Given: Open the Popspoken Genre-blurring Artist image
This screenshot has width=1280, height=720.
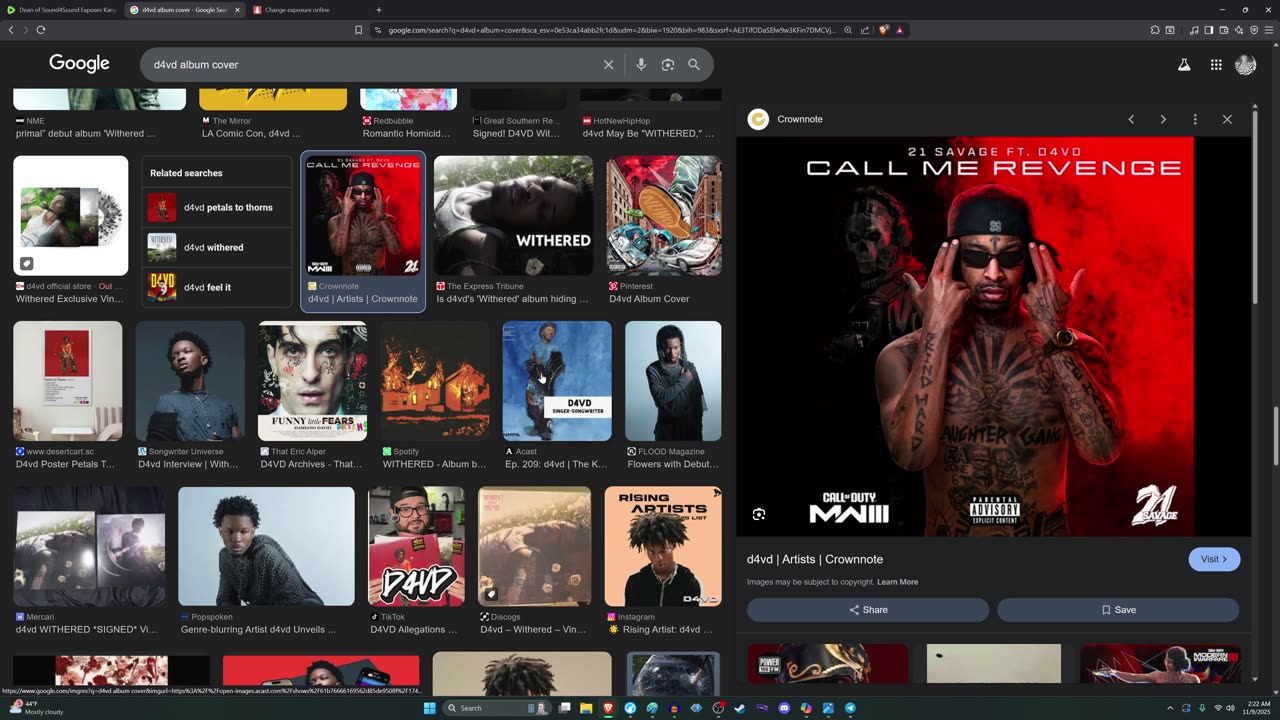Looking at the screenshot, I should coord(266,546).
